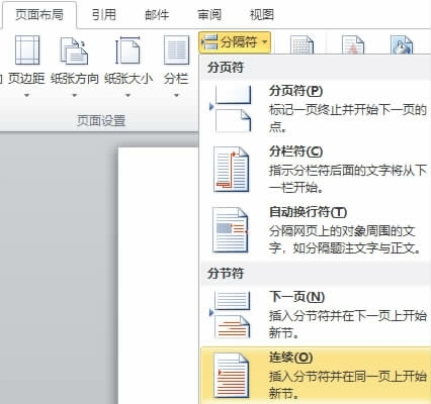Image resolution: width=431 pixels, height=404 pixels.
Task: Click the 纸张方向 orientation icon
Action: pyautogui.click(x=74, y=51)
